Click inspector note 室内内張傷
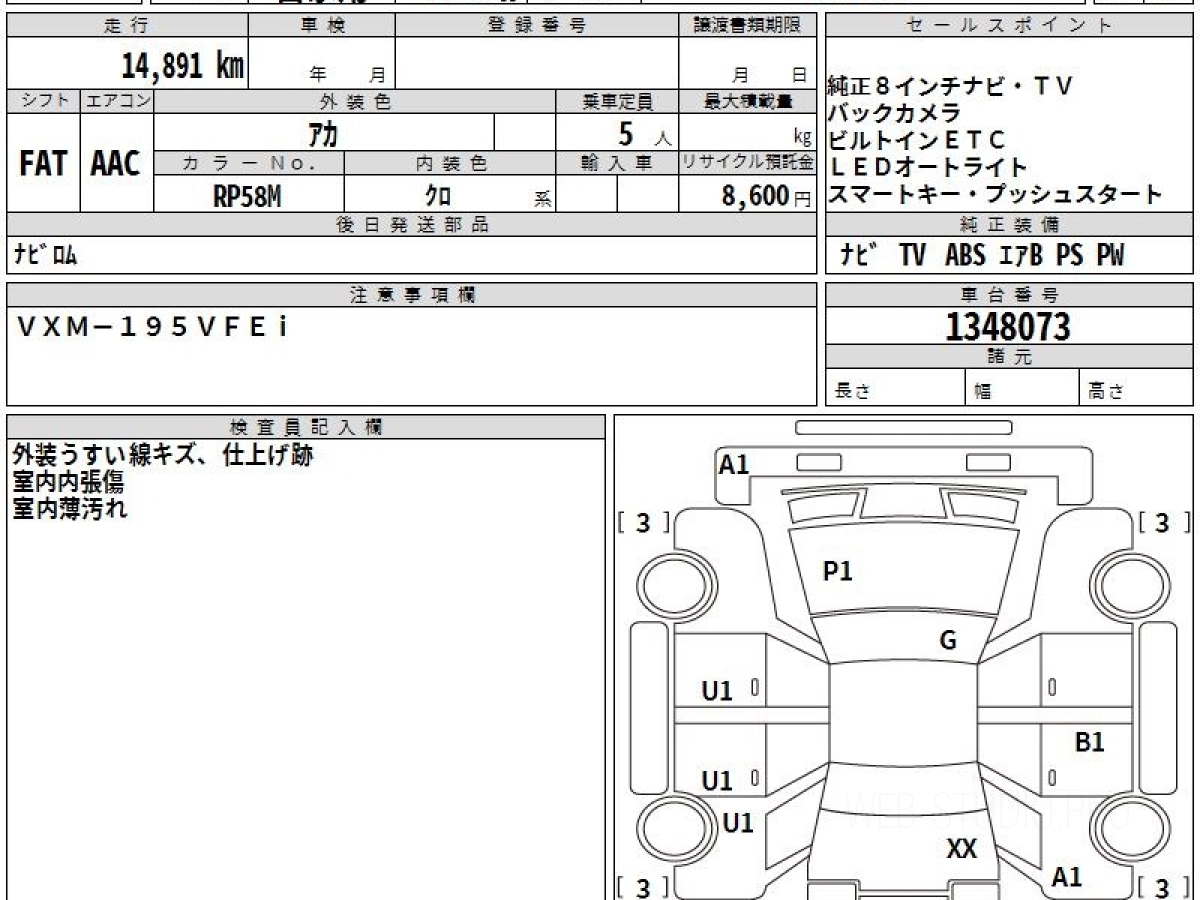Image resolution: width=1200 pixels, height=900 pixels. tap(68, 482)
